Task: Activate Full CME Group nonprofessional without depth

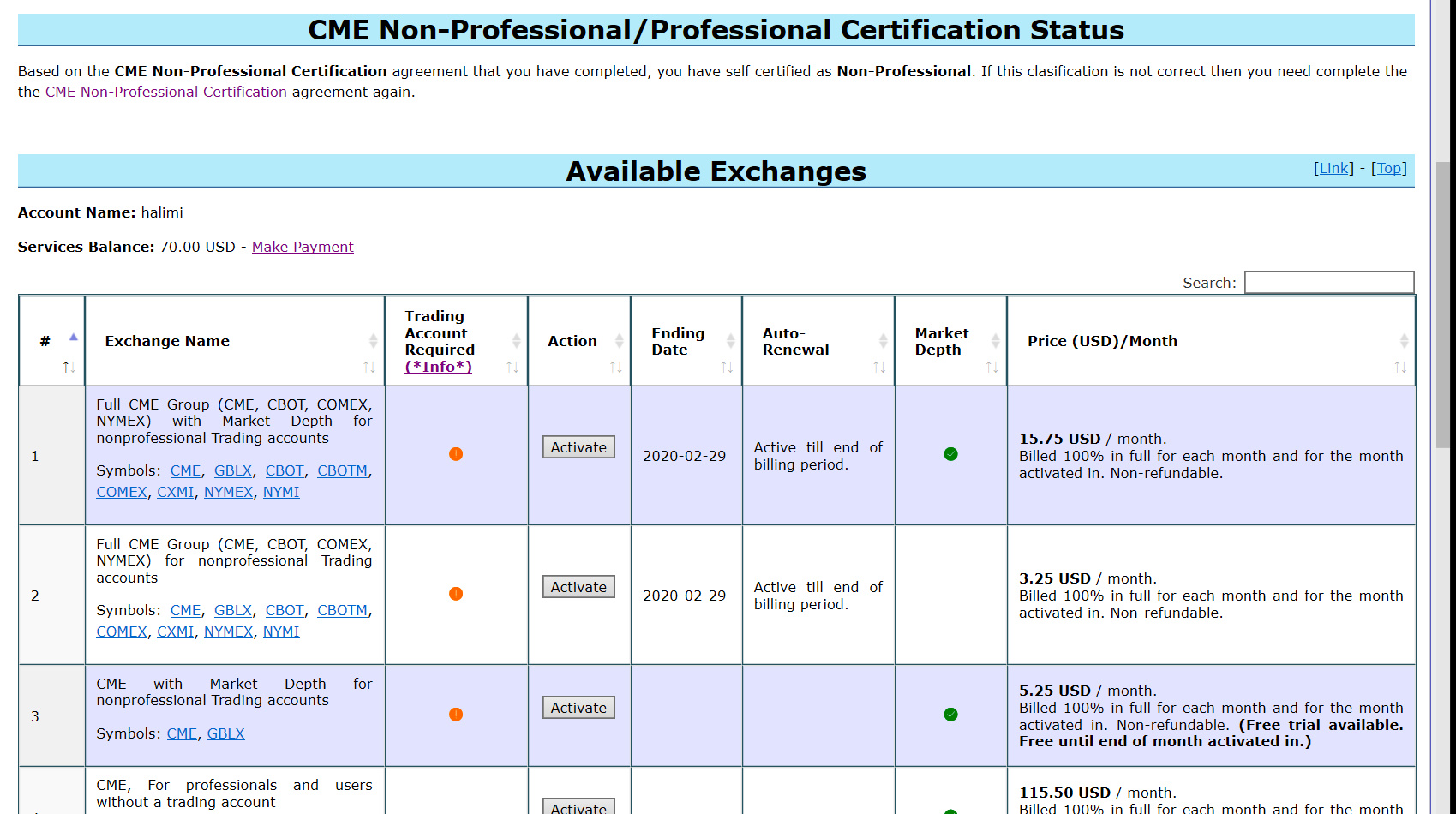Action: click(578, 587)
